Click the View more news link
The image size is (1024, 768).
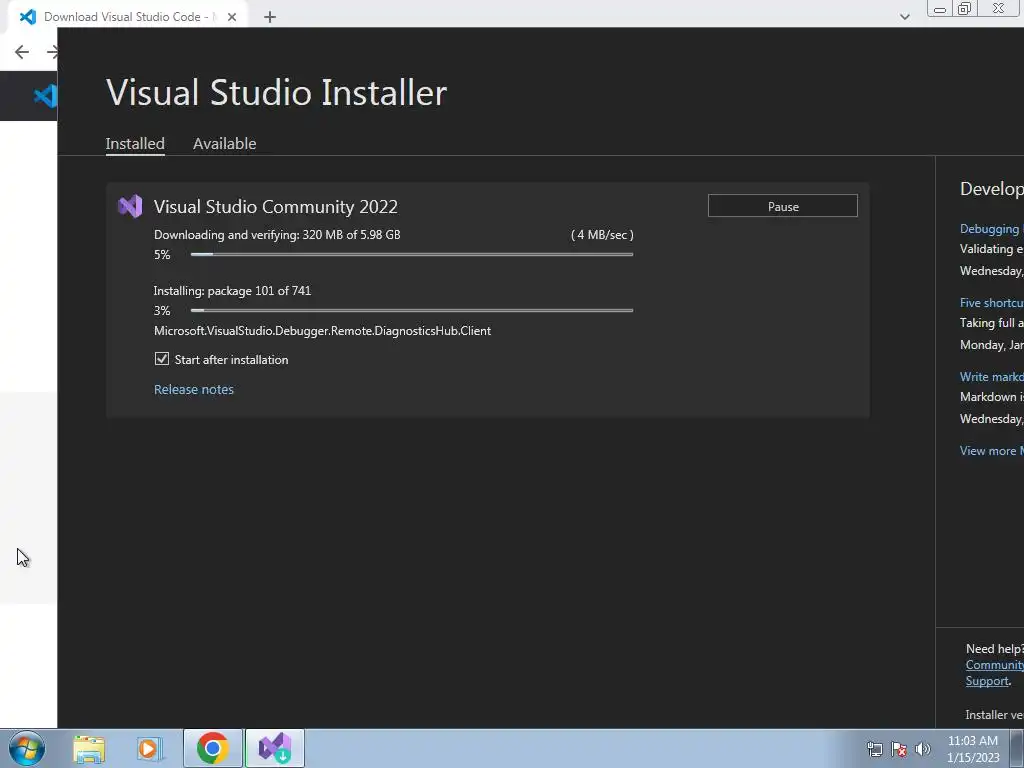pyautogui.click(x=991, y=451)
